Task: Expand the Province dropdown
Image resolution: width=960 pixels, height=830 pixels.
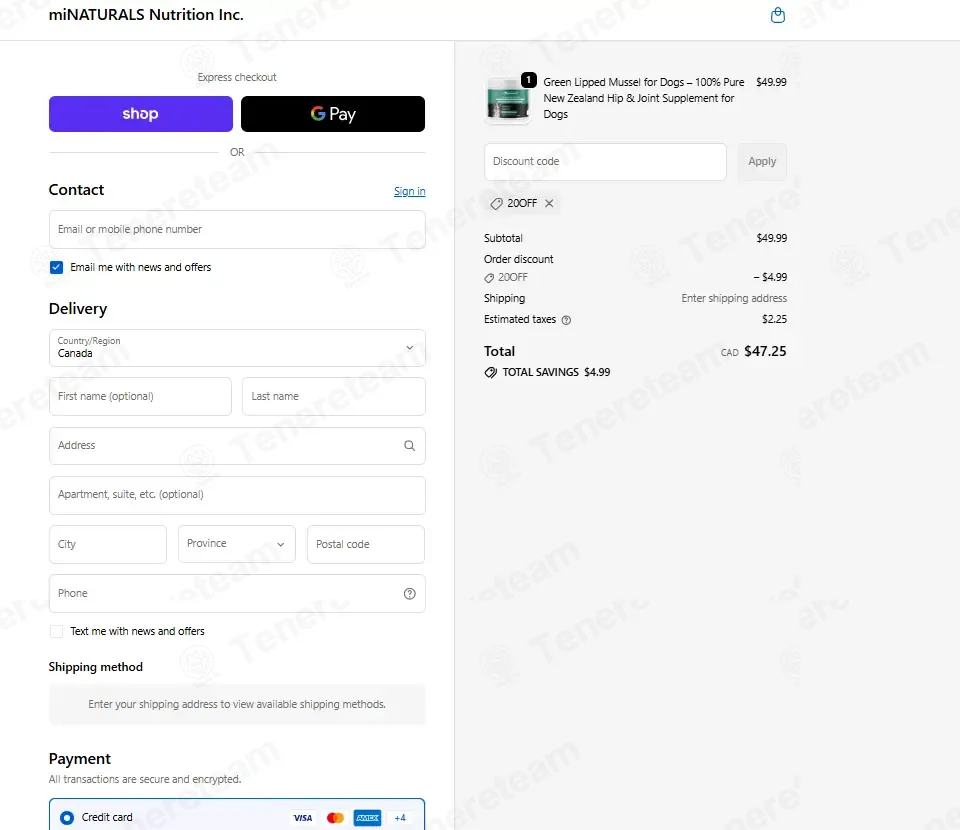Action: (x=236, y=544)
